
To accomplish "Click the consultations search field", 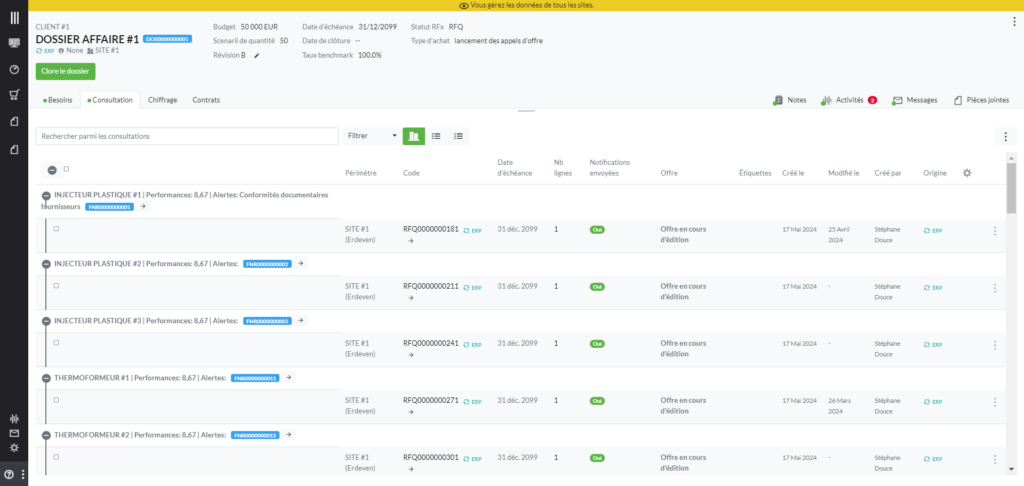I will [186, 136].
